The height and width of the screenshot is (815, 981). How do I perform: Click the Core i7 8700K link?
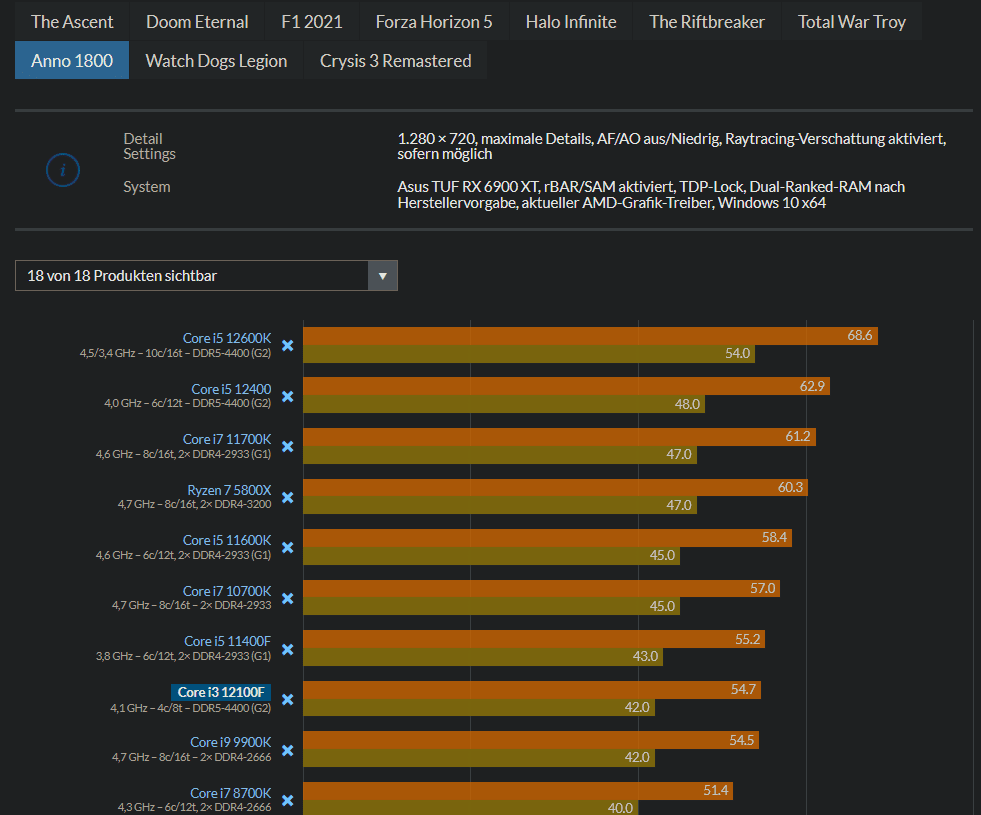230,793
